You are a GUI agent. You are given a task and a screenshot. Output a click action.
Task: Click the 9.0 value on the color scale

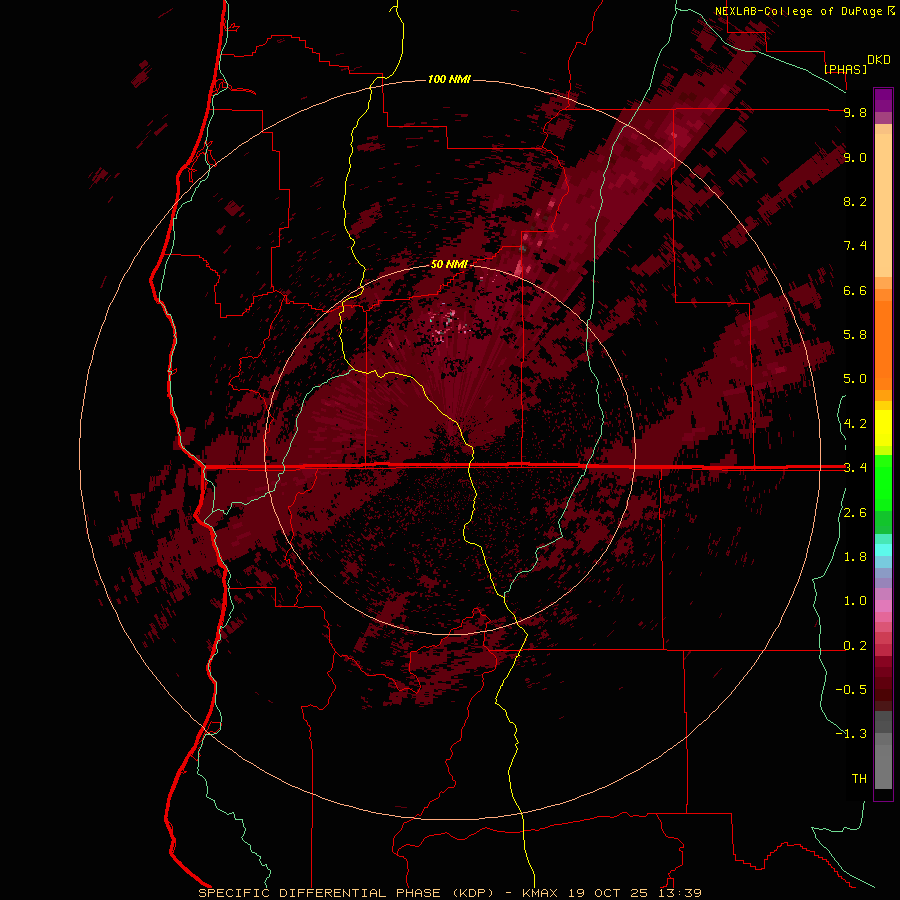[855, 157]
